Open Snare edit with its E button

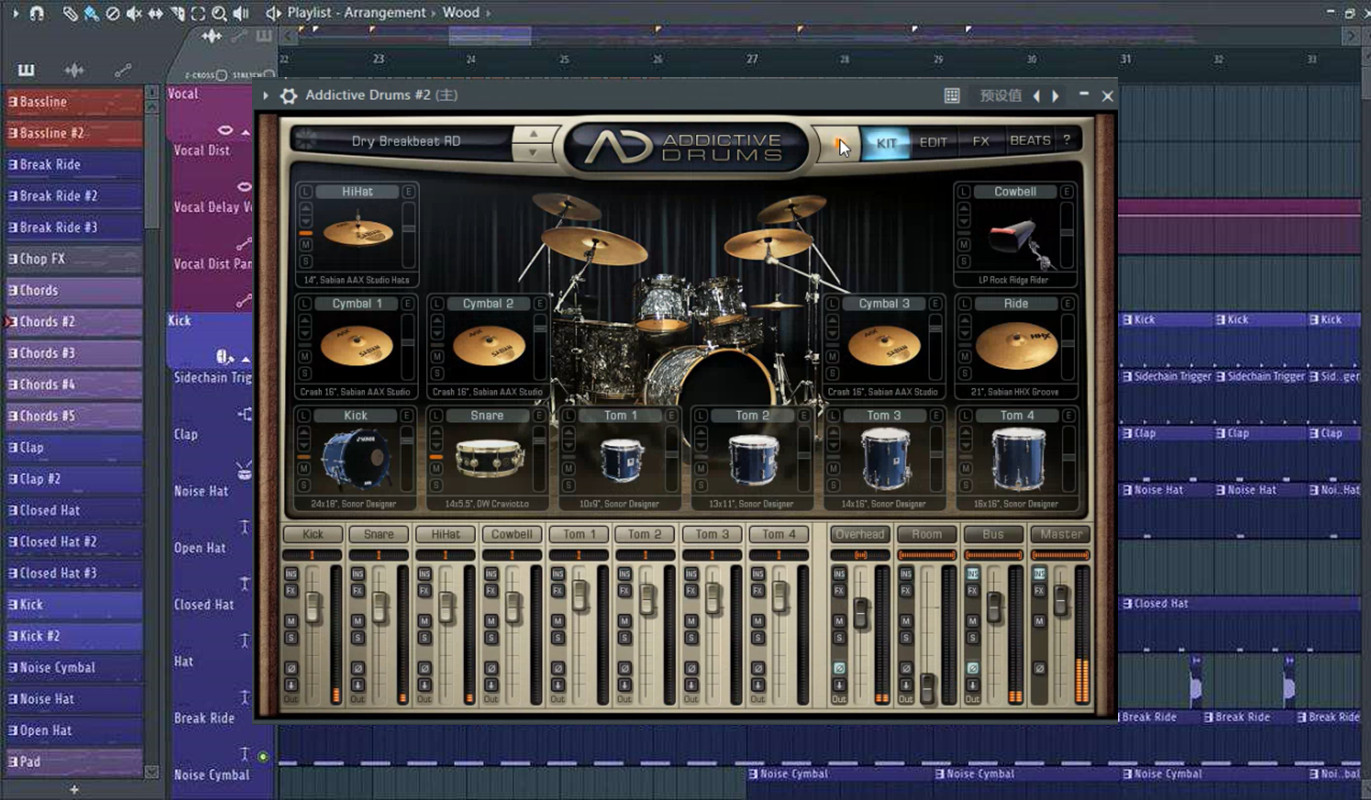pos(540,415)
